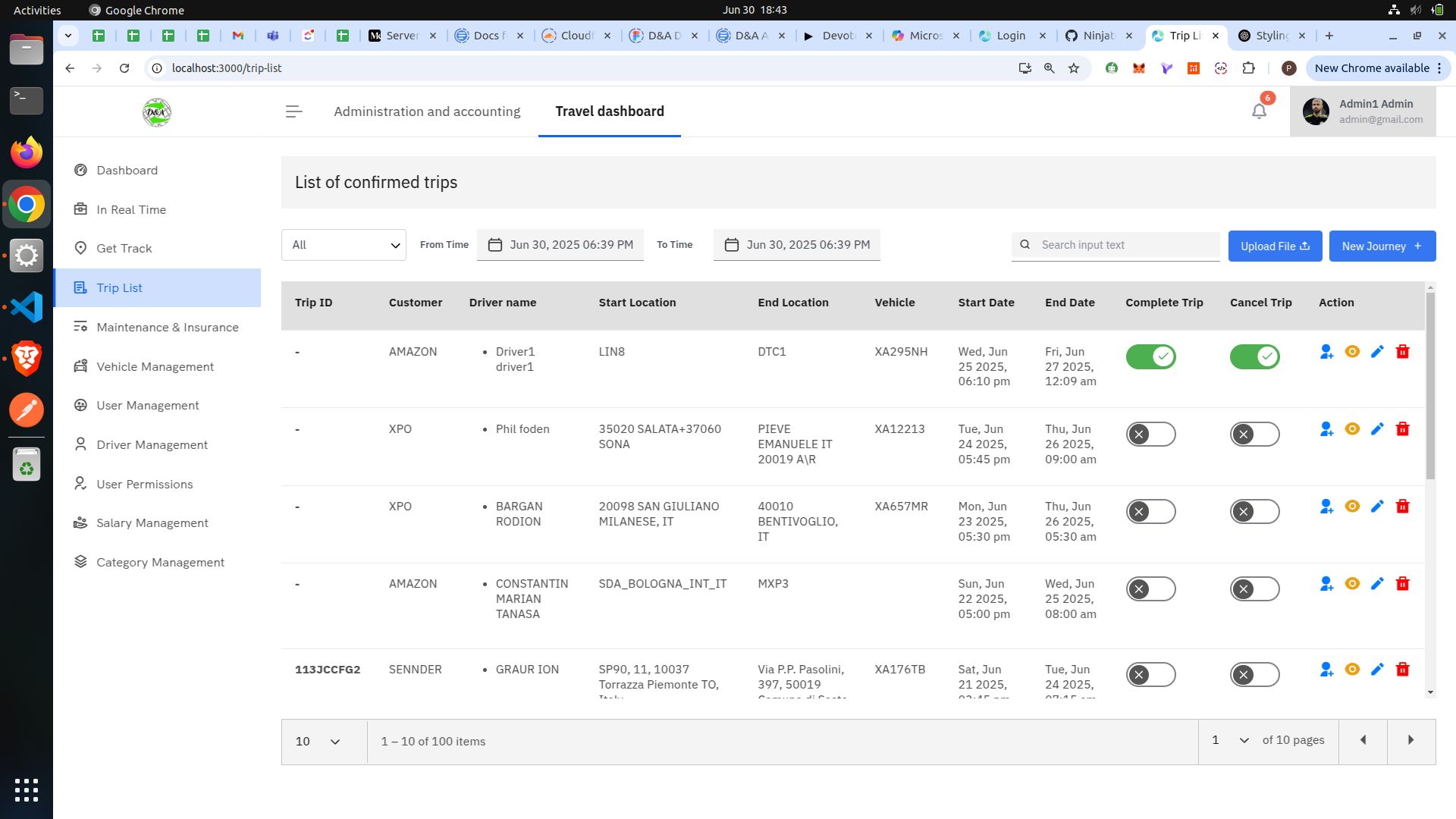Click the edit pencil for GRAUR ION trip
The width and height of the screenshot is (1456, 819).
click(x=1377, y=670)
